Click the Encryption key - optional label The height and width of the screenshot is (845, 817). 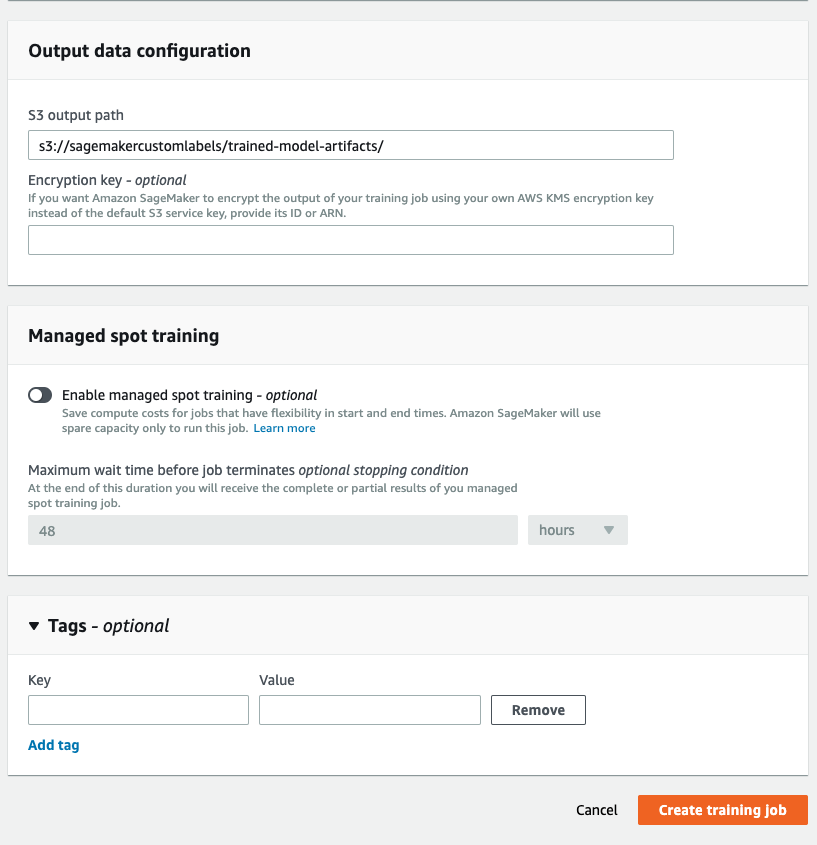coord(107,180)
